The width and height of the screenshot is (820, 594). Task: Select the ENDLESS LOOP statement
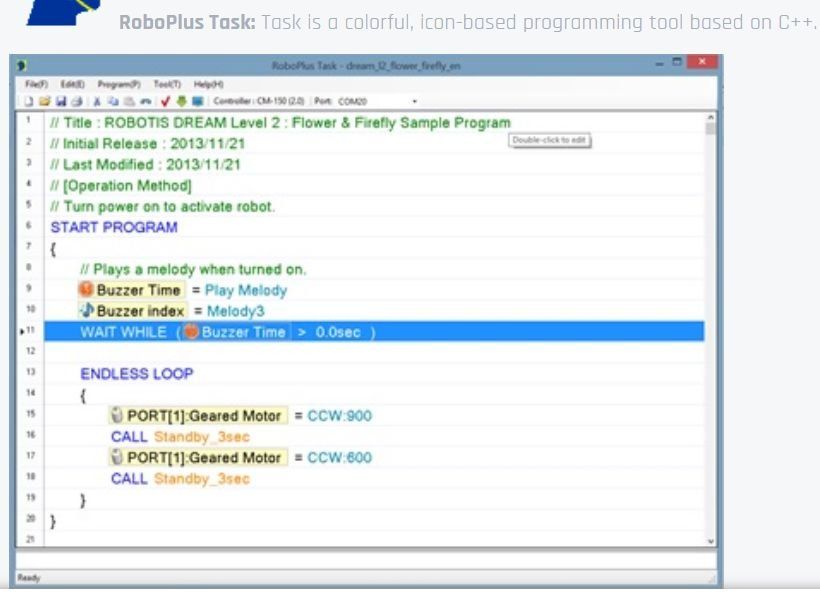136,374
